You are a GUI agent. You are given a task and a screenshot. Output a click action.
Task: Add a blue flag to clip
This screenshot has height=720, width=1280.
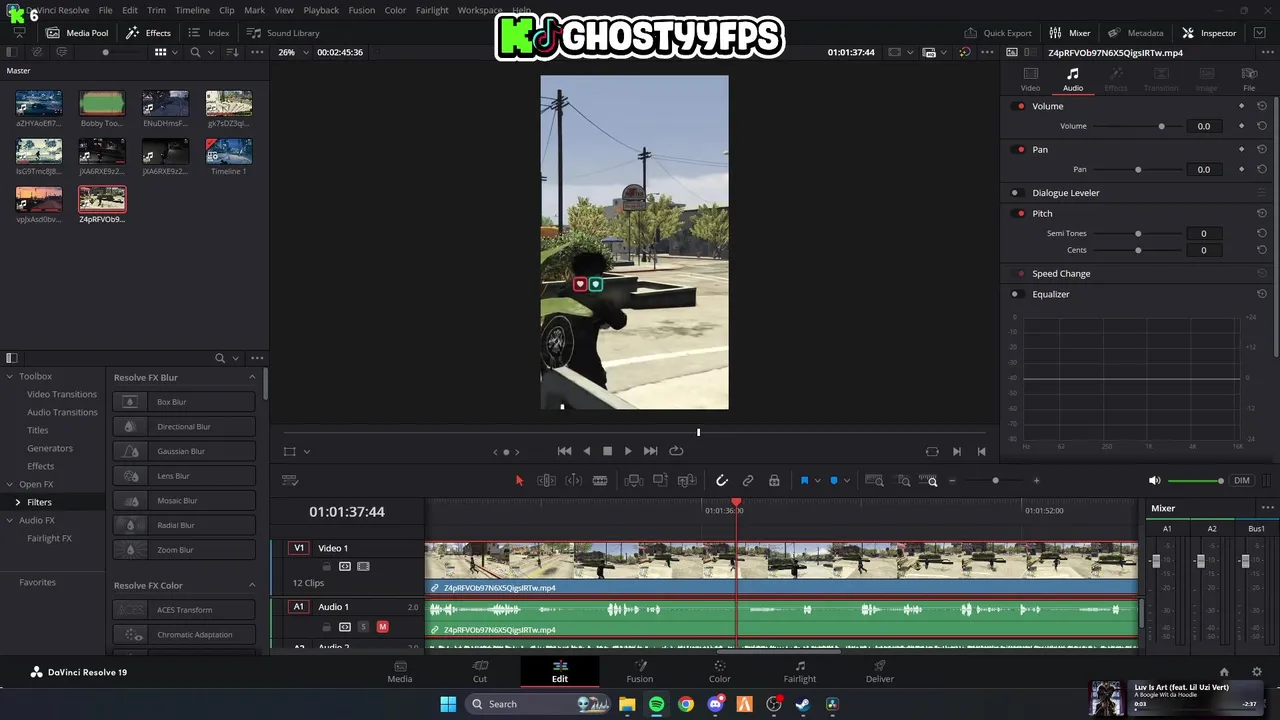click(804, 481)
